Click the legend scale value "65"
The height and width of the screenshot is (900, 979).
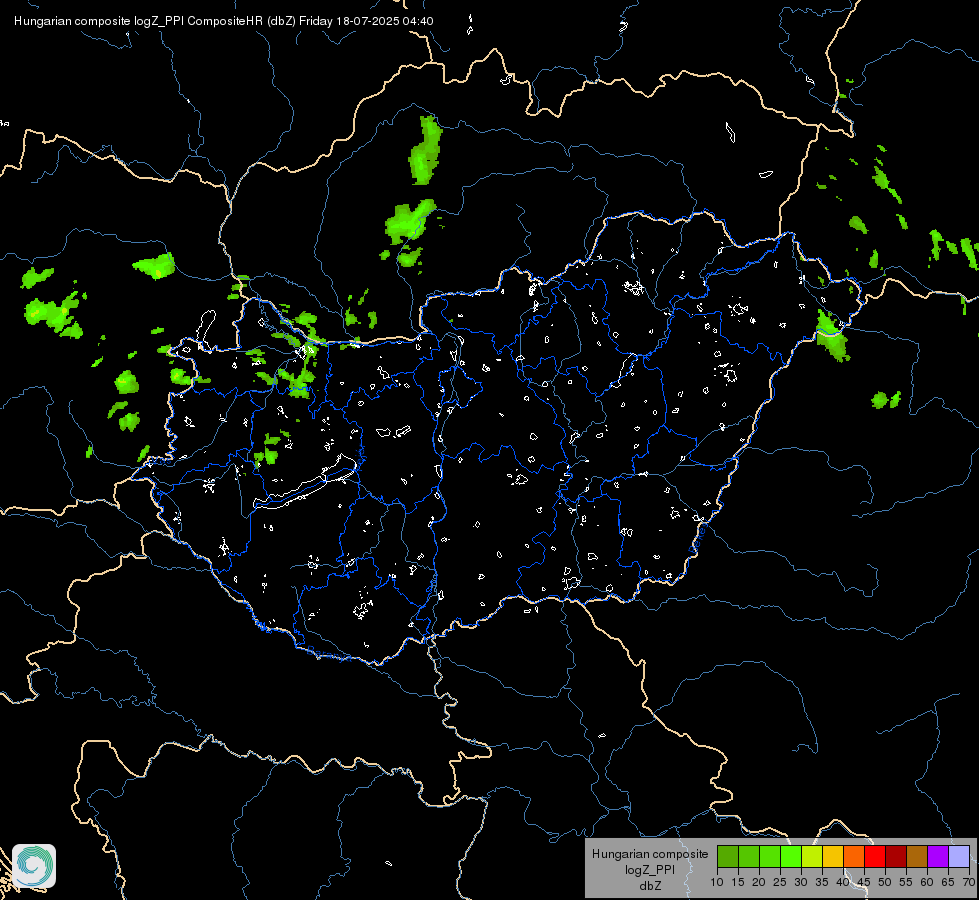point(948,882)
